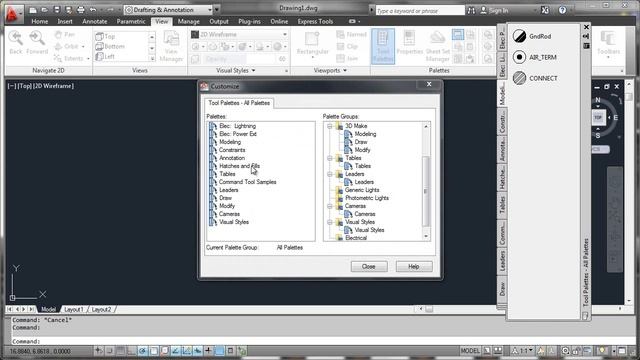This screenshot has height=360, width=640.
Task: Select the Pan tool in Navigate 2D
Action: pyautogui.click(x=65, y=35)
